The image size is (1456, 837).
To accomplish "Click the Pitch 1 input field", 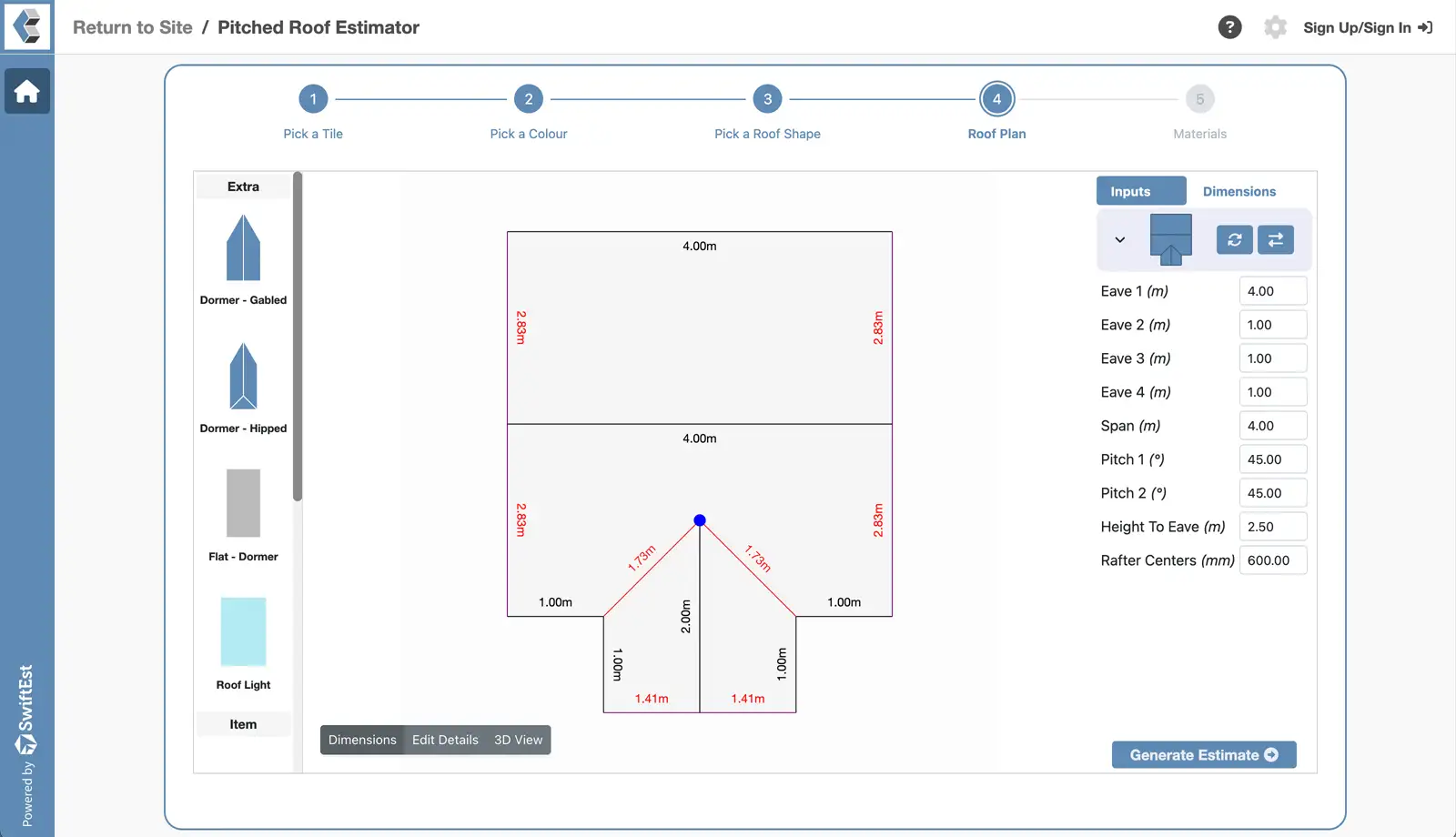I will pyautogui.click(x=1272, y=459).
